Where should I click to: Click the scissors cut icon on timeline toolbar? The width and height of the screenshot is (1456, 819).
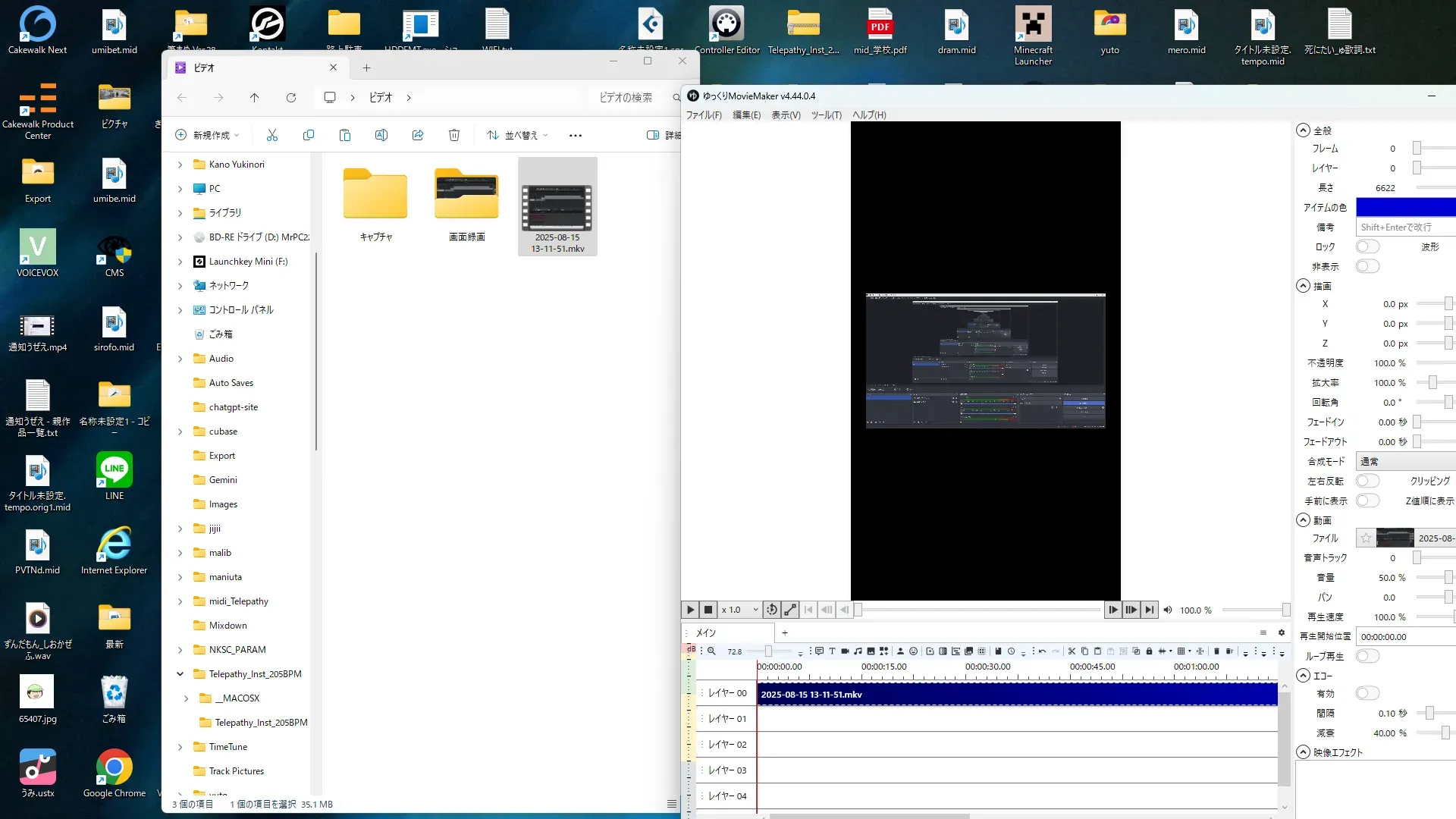[x=1072, y=651]
